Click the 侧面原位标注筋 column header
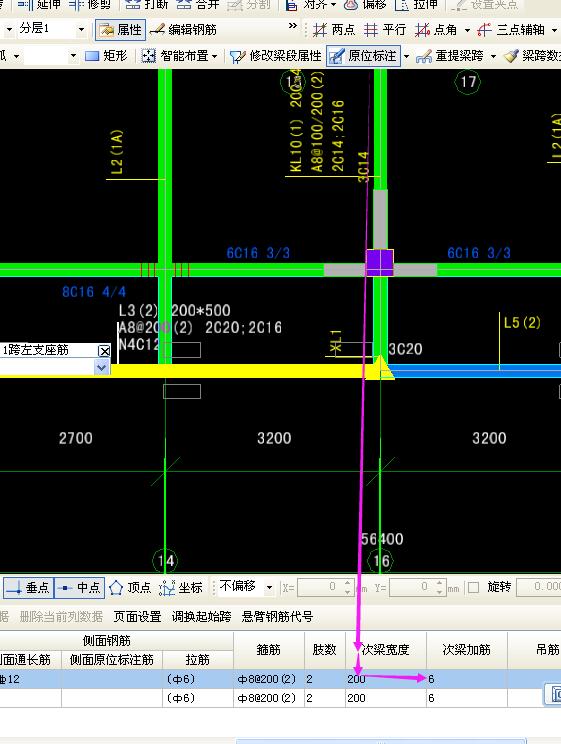561x744 pixels. (112, 660)
